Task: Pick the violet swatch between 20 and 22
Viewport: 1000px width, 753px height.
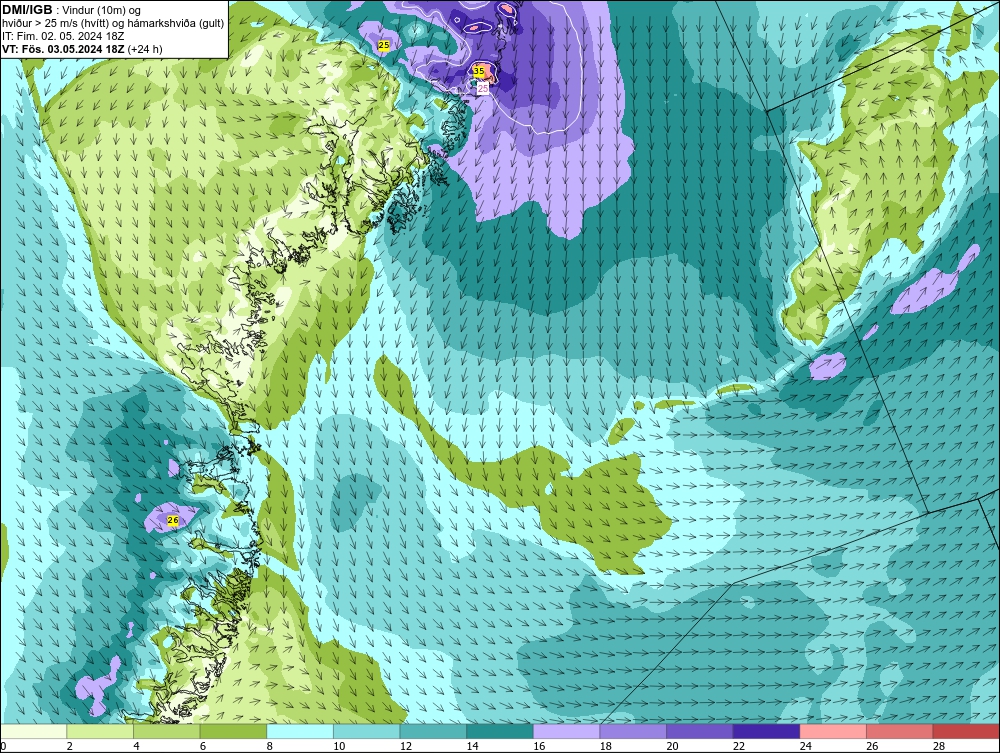Action: pyautogui.click(x=700, y=731)
